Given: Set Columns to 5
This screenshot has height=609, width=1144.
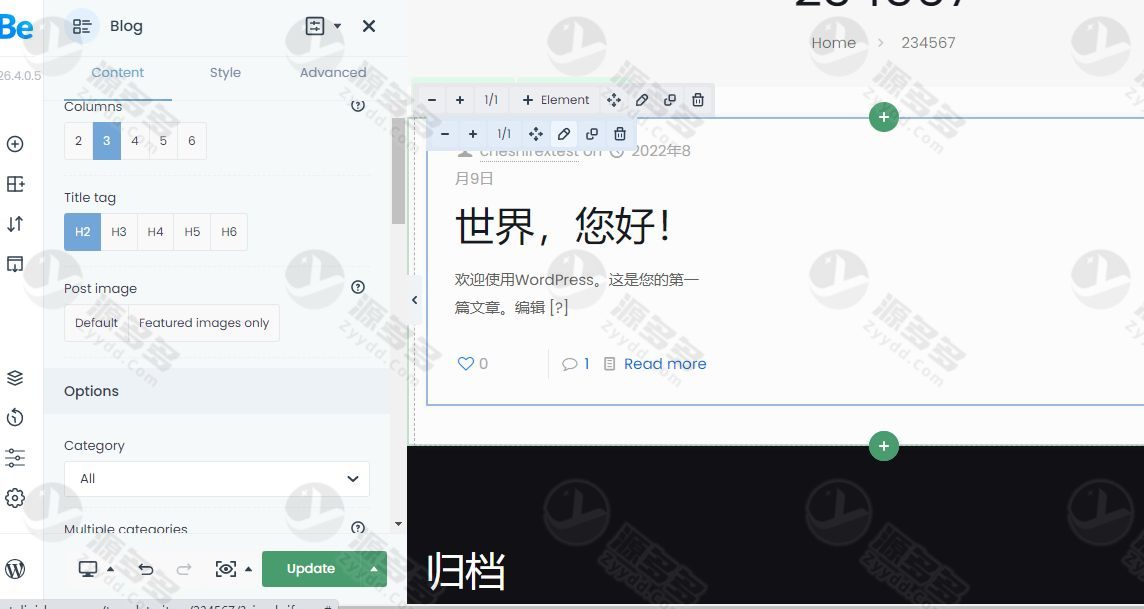Looking at the screenshot, I should 163,141.
